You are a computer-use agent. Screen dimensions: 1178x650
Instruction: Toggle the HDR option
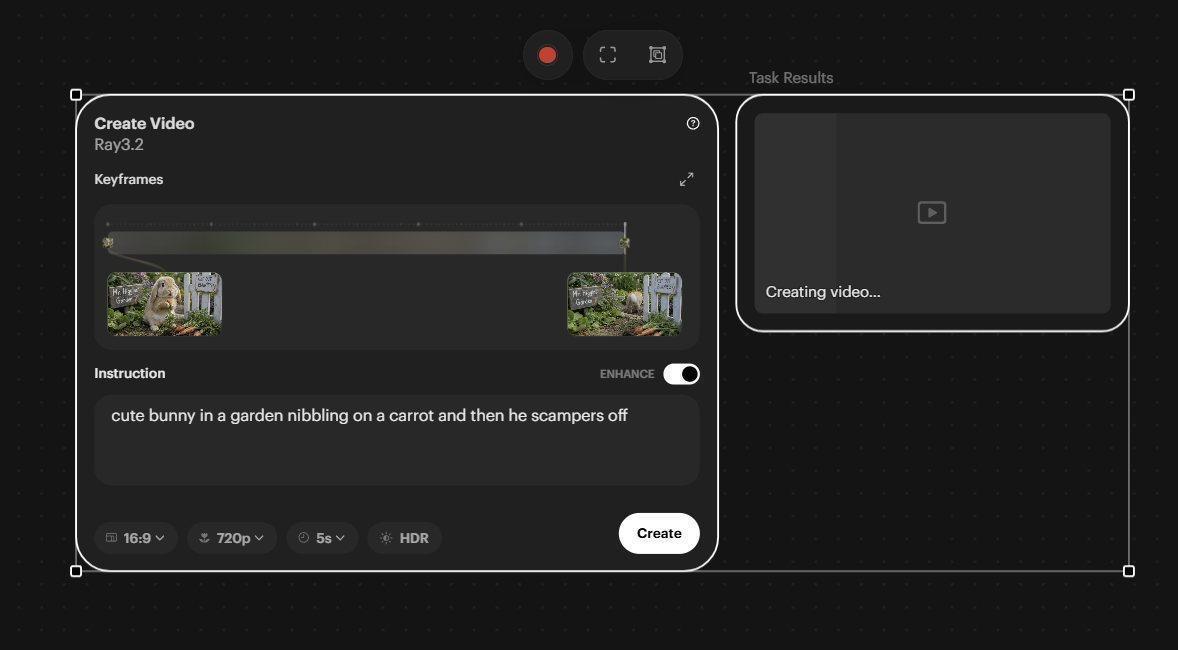pos(404,538)
